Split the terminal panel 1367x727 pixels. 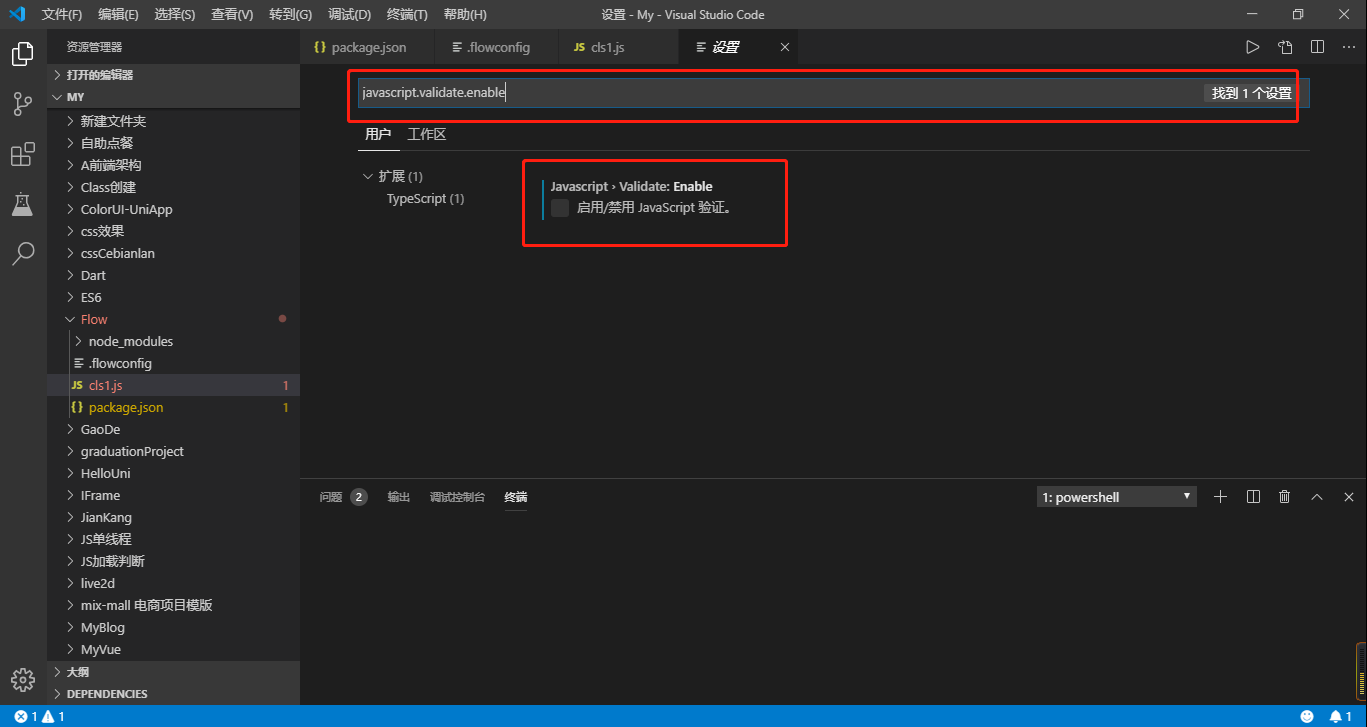(x=1253, y=497)
